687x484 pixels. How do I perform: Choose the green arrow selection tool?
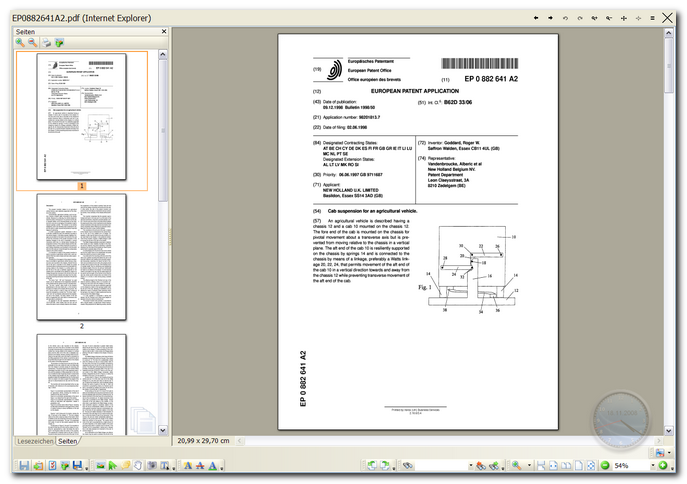[x=113, y=466]
